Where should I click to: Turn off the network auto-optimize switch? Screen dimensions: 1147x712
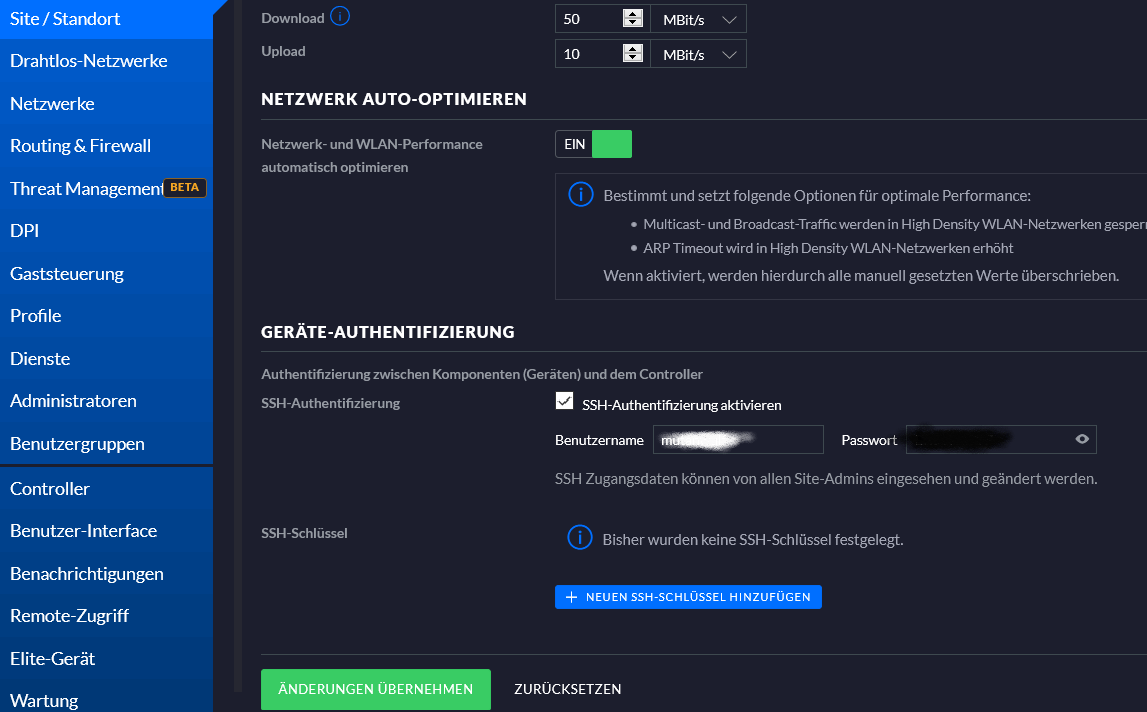[x=594, y=144]
